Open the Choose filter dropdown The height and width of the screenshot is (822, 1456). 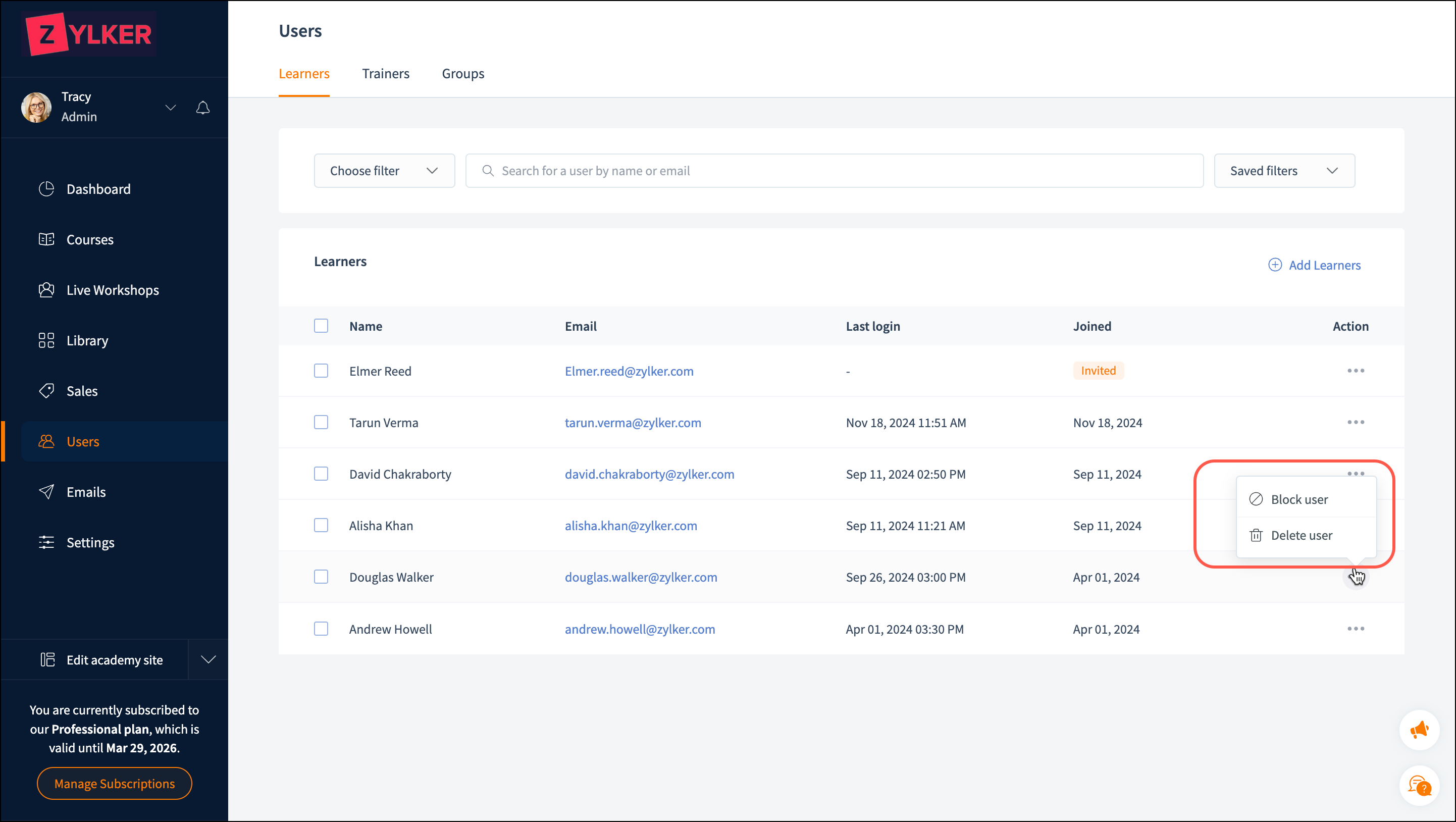(x=384, y=171)
